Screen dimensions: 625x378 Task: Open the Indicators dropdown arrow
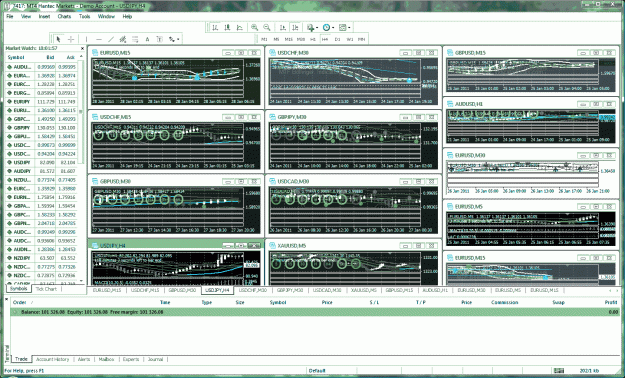pyautogui.click(x=317, y=28)
